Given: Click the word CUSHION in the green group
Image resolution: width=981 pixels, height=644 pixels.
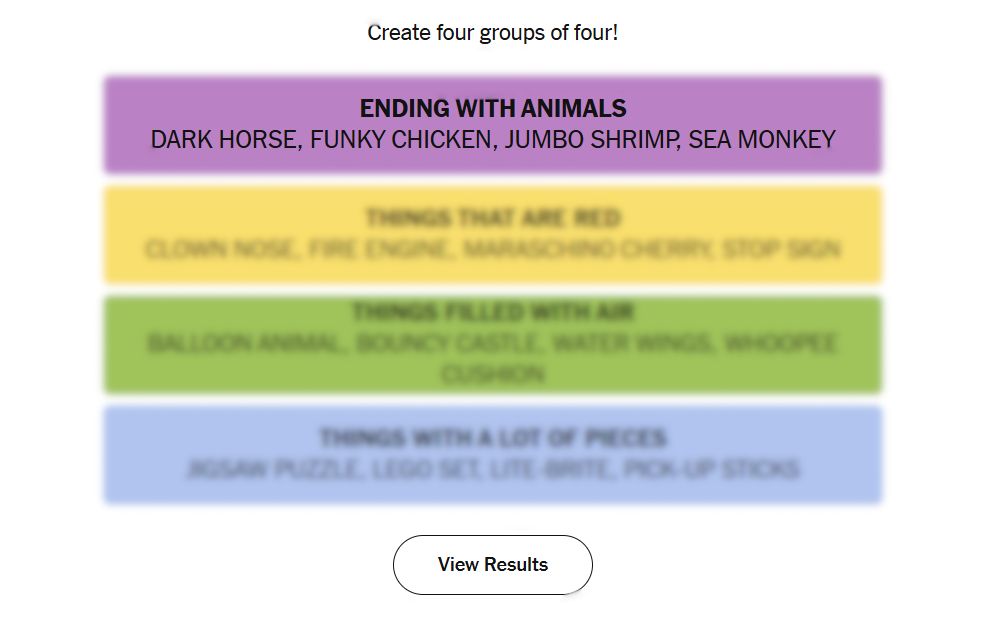Looking at the screenshot, I should 492,375.
